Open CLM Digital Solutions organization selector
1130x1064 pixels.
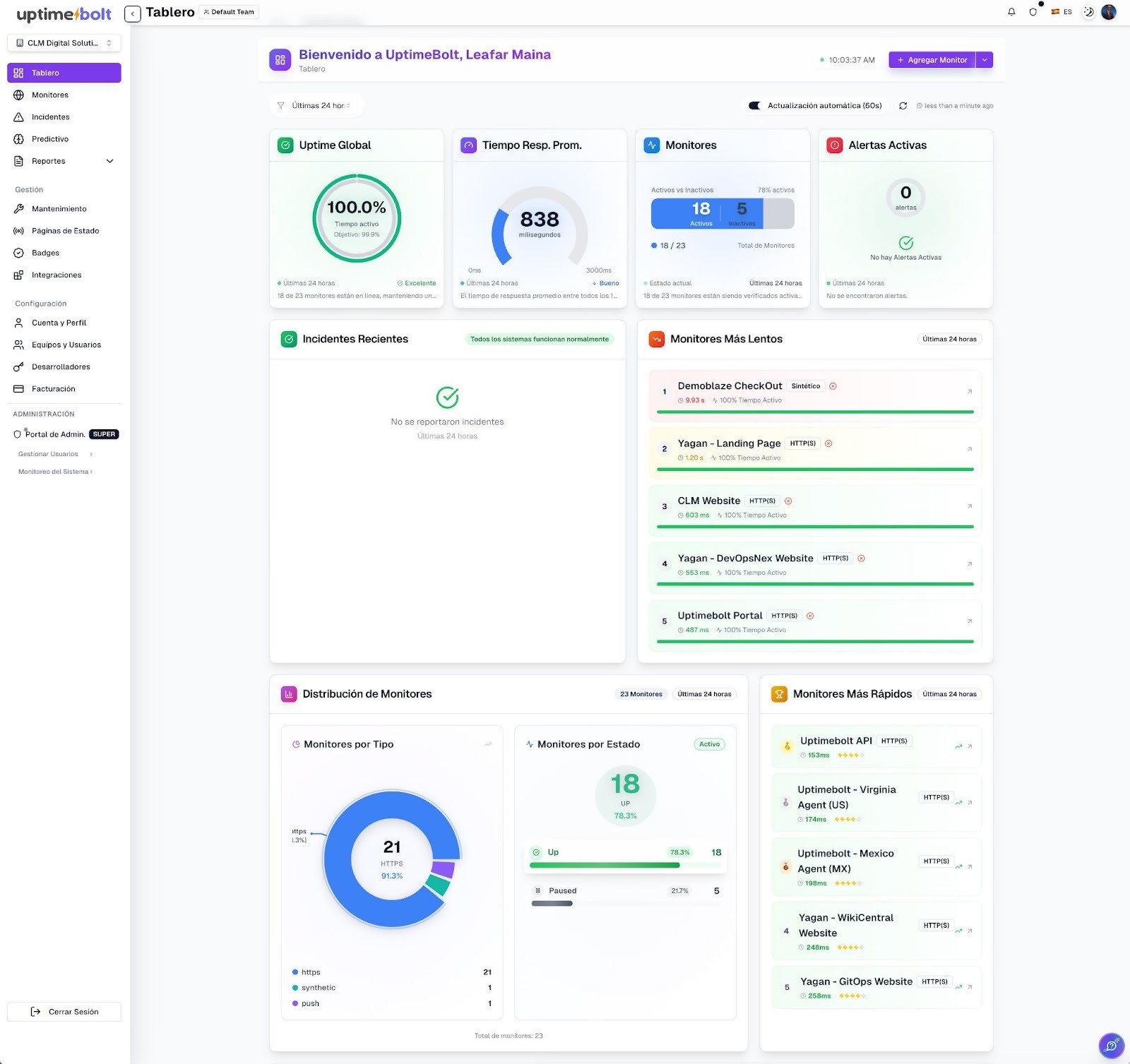(x=64, y=43)
